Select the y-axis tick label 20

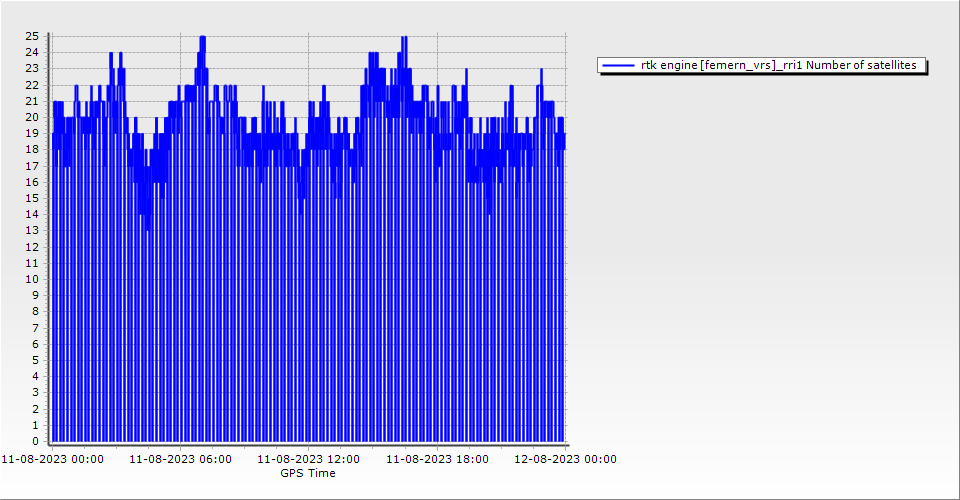coord(32,117)
